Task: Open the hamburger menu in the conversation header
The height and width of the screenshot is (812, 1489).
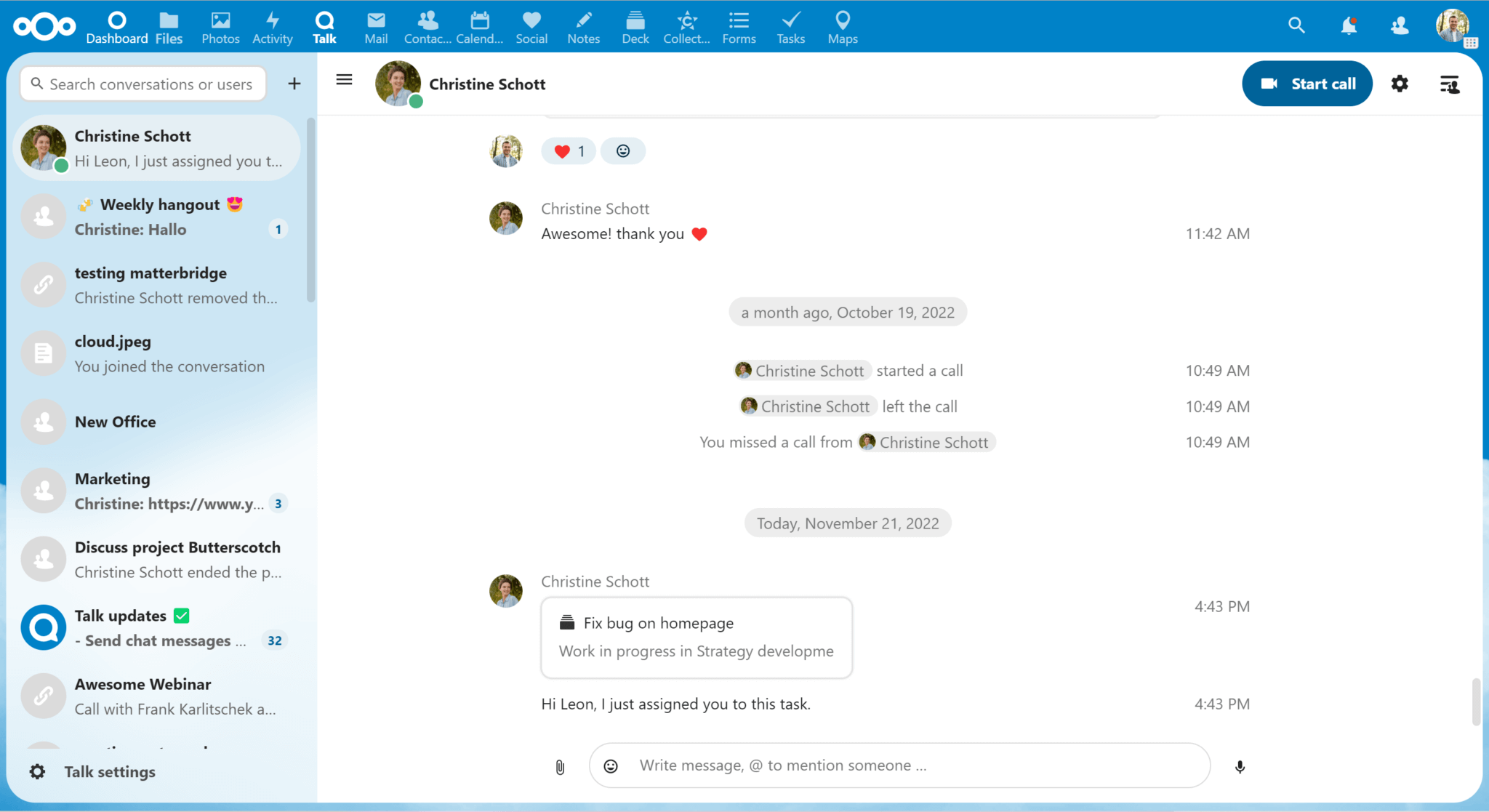Action: 344,80
